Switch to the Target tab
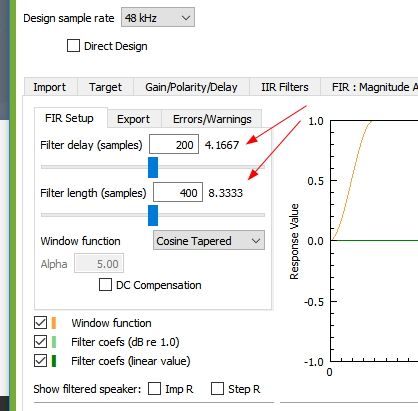The height and width of the screenshot is (411, 418). coord(105,87)
